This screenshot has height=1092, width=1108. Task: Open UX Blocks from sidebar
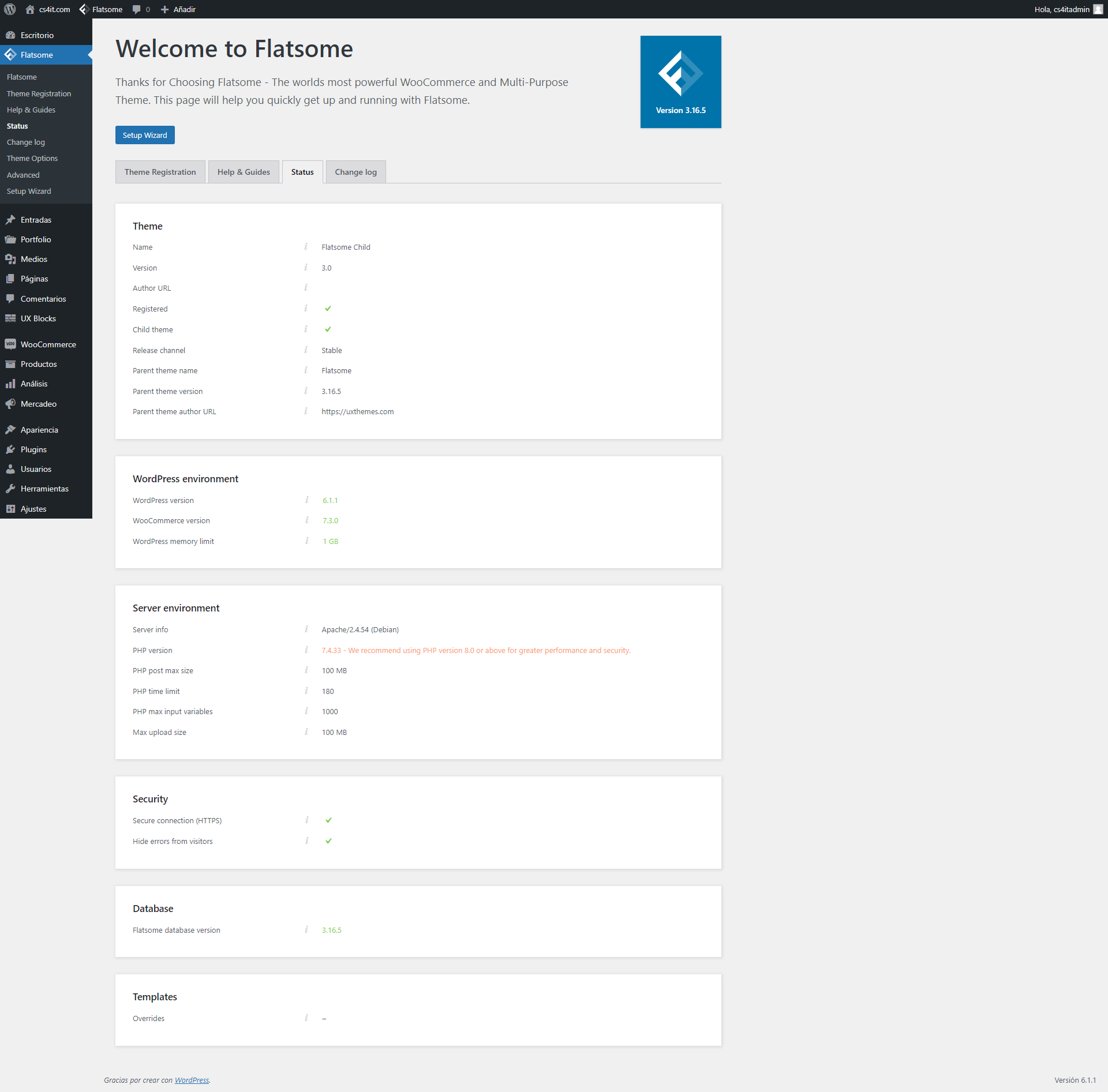click(x=38, y=318)
